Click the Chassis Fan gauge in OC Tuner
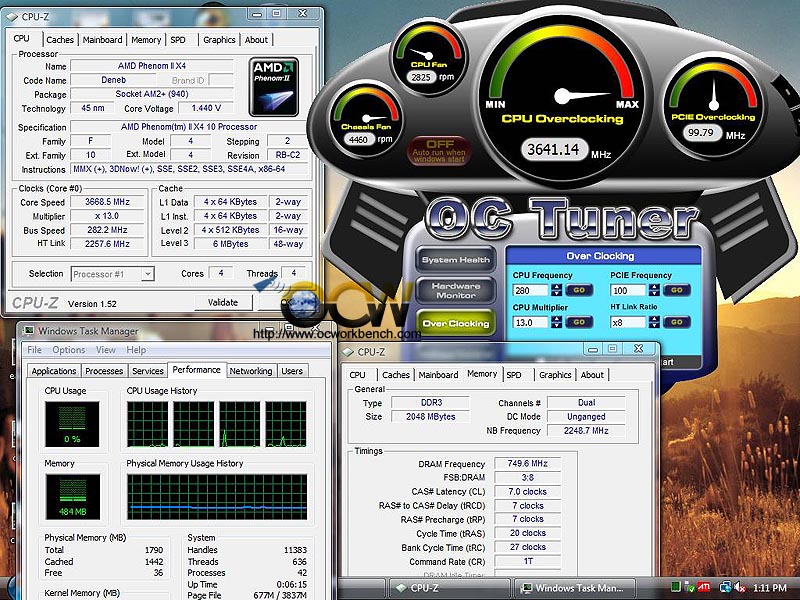Image resolution: width=800 pixels, height=600 pixels. (365, 118)
